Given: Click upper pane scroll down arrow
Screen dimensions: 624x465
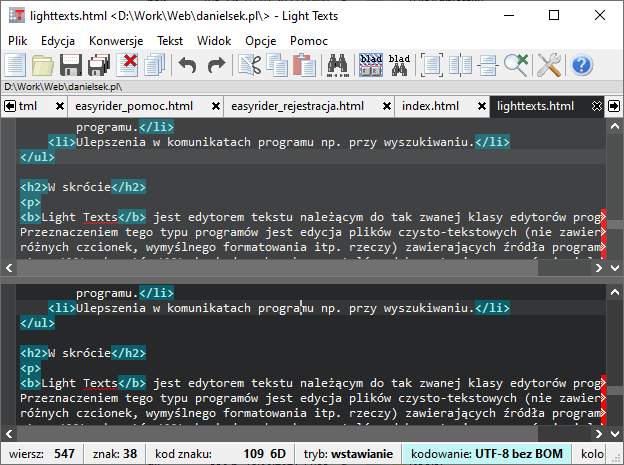Looking at the screenshot, I should (x=615, y=268).
